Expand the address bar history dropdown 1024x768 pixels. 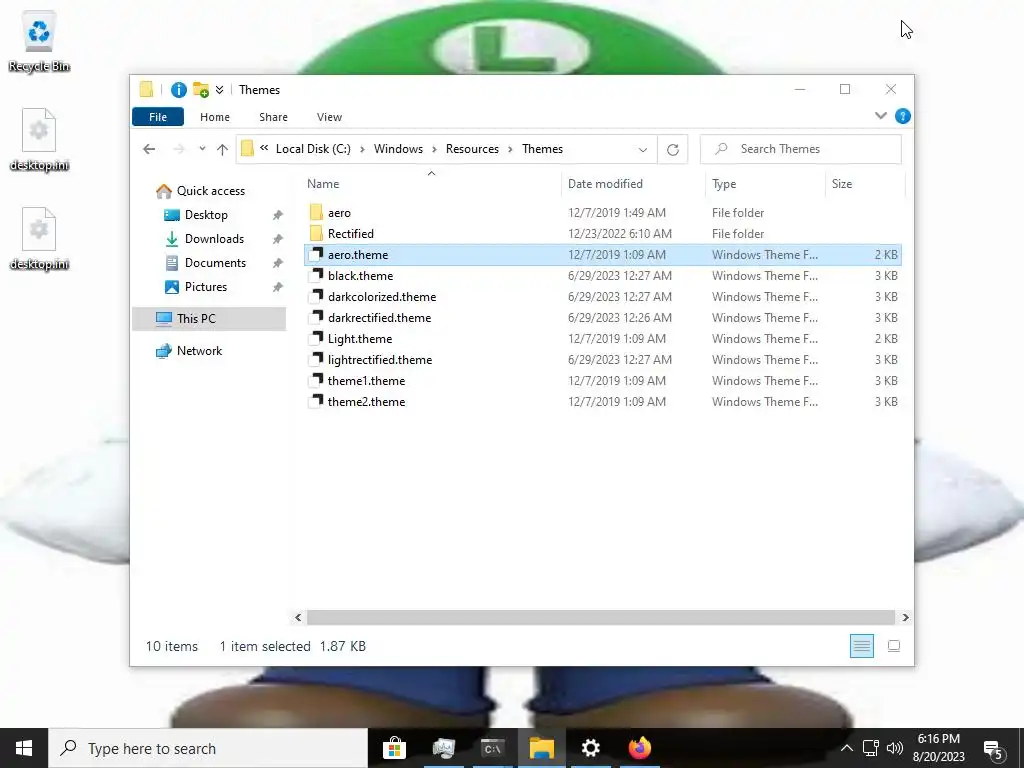pyautogui.click(x=643, y=150)
